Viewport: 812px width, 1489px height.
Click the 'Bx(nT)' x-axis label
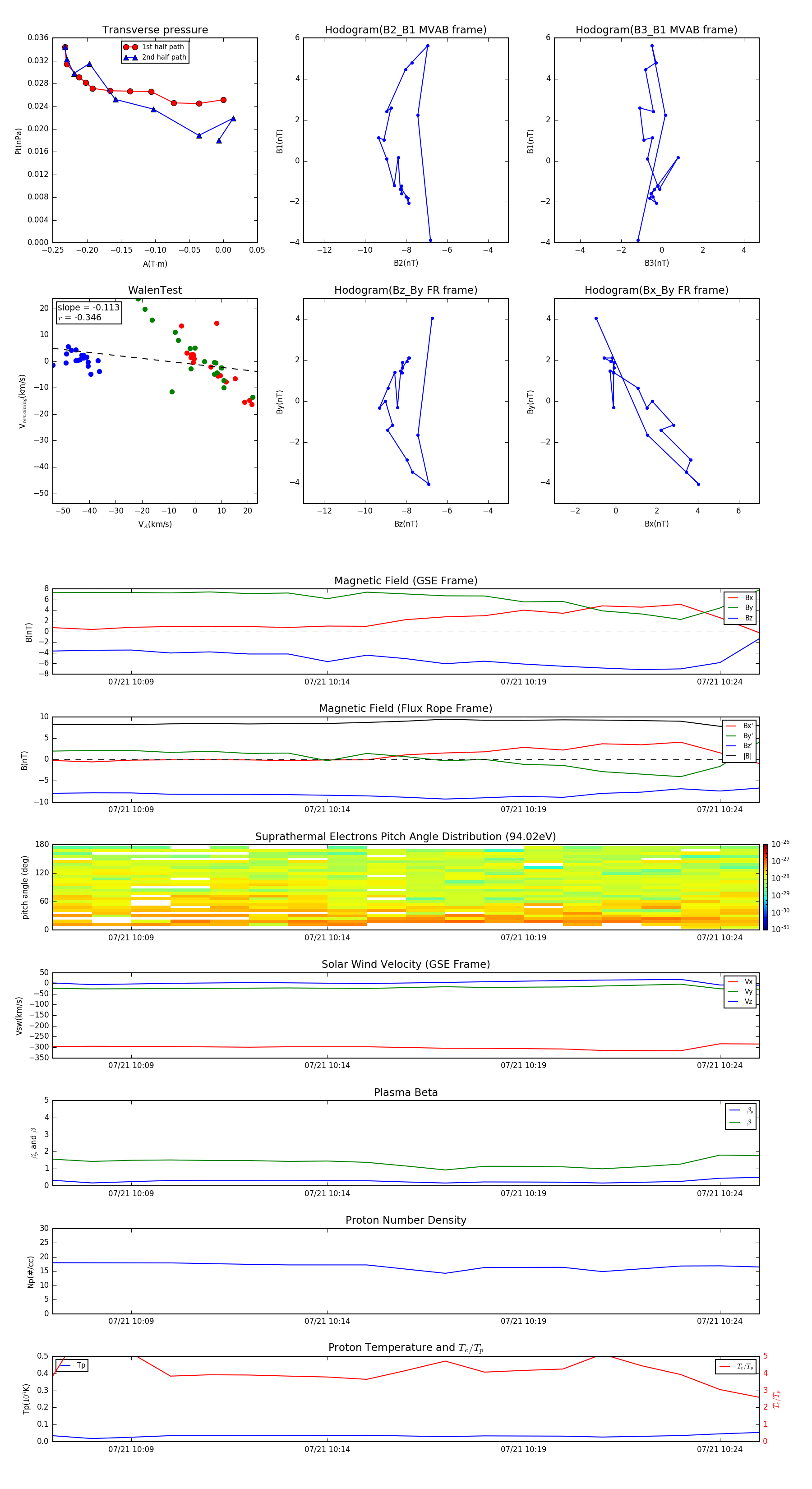click(656, 524)
